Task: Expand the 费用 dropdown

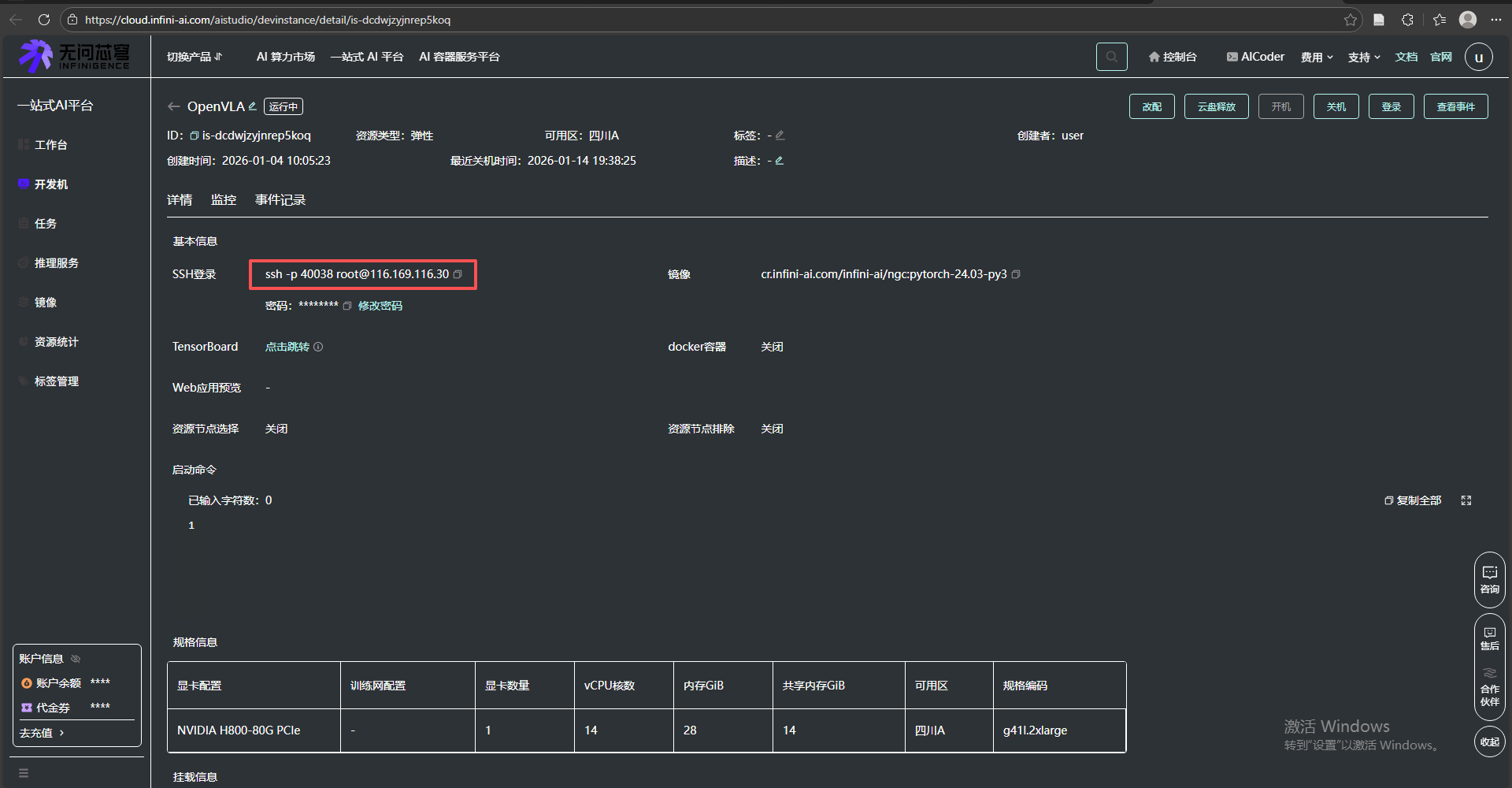Action: click(x=1317, y=57)
